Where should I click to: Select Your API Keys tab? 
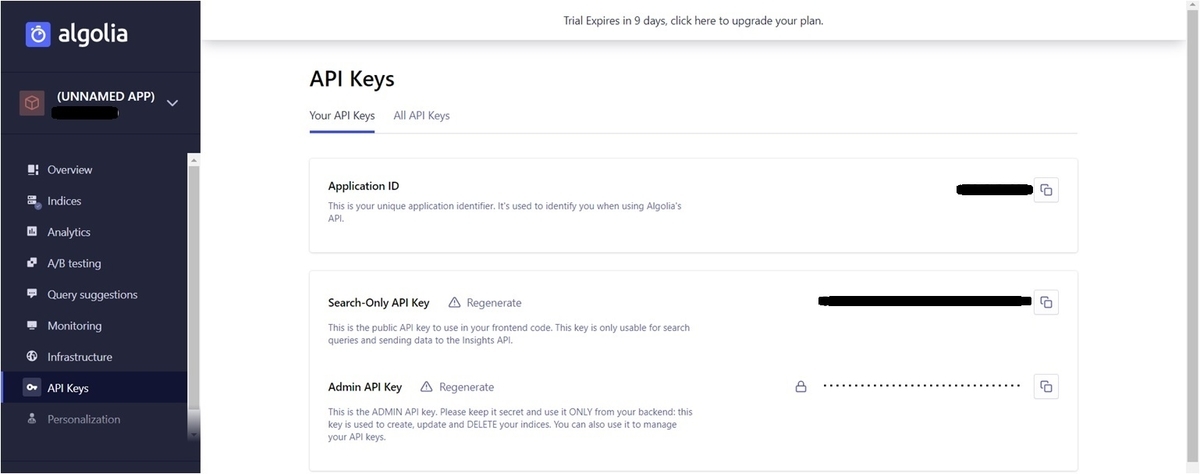(342, 116)
